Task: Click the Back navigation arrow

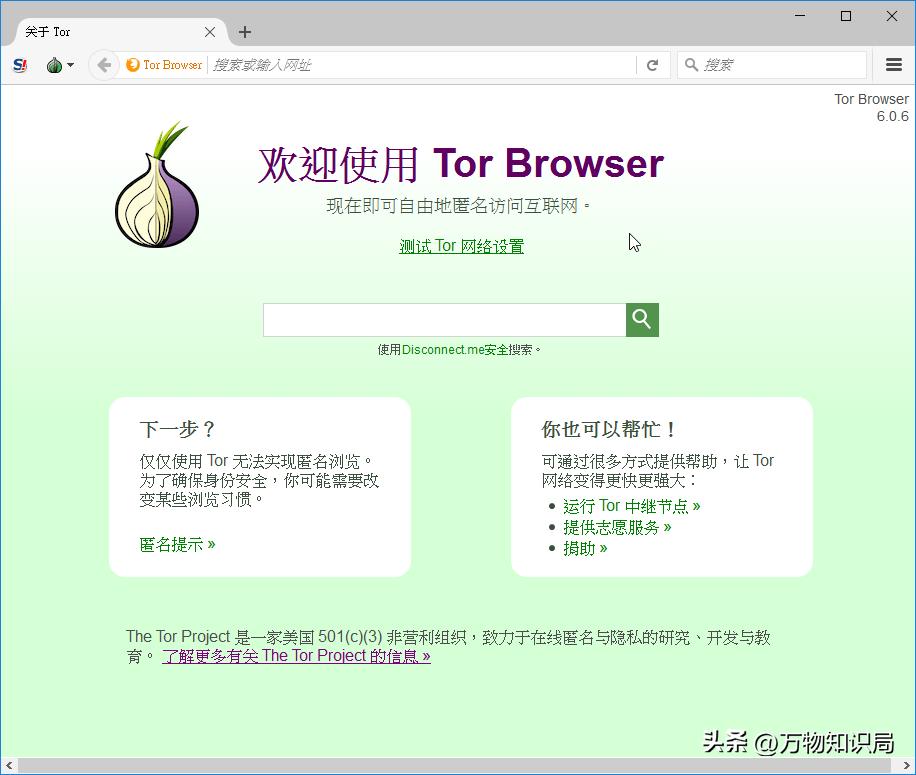Action: tap(103, 65)
